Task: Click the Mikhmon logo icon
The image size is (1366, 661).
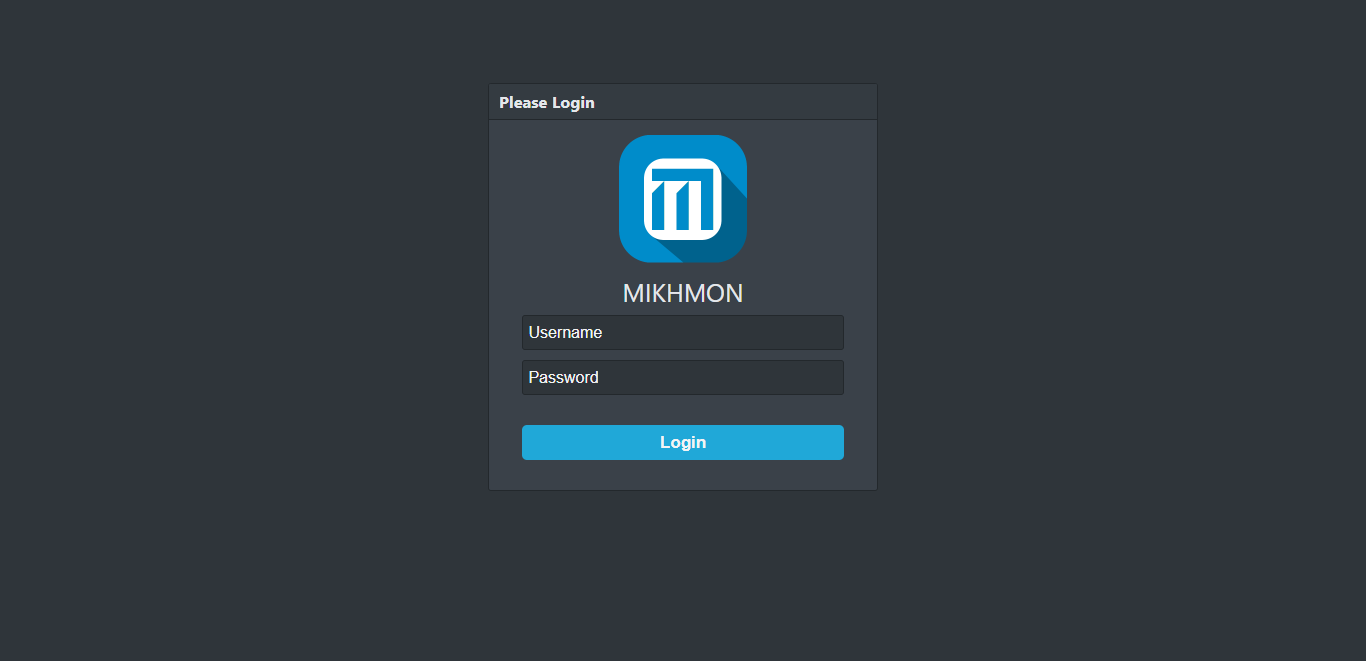Action: coord(683,199)
